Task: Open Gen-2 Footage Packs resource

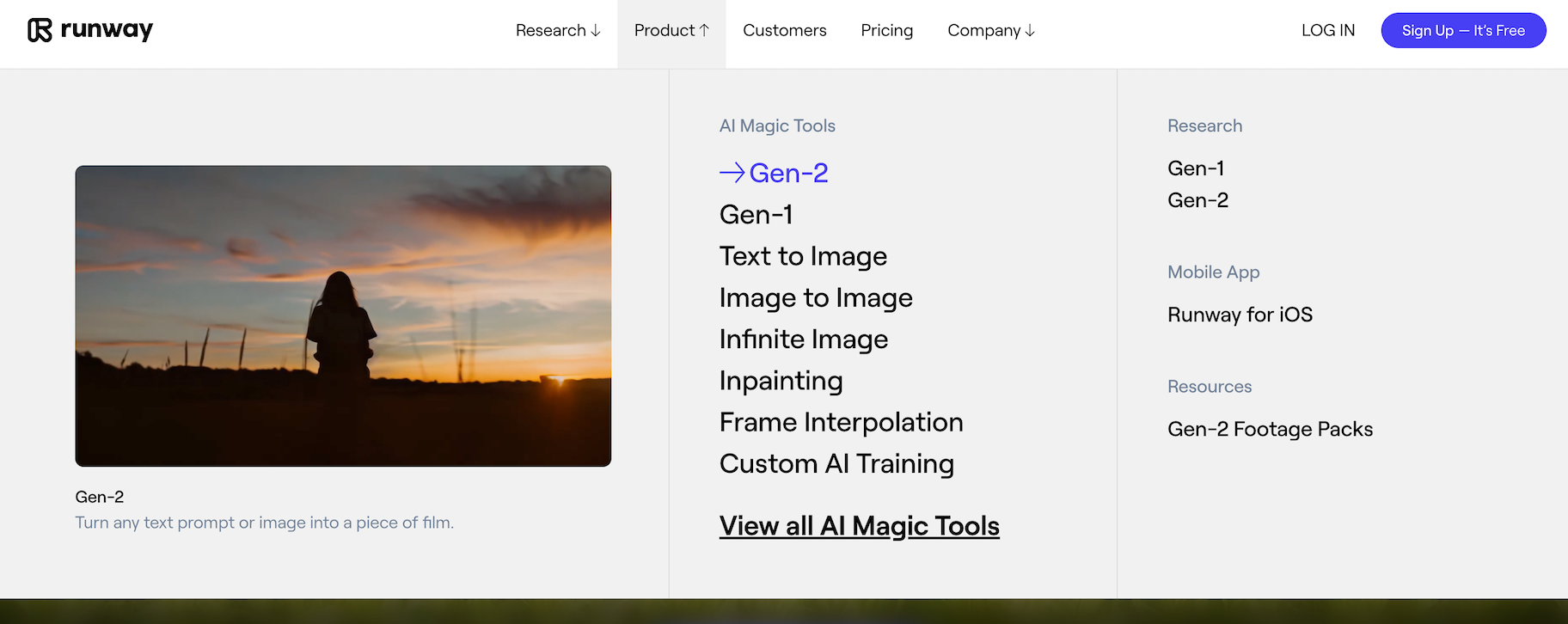Action: click(1269, 429)
